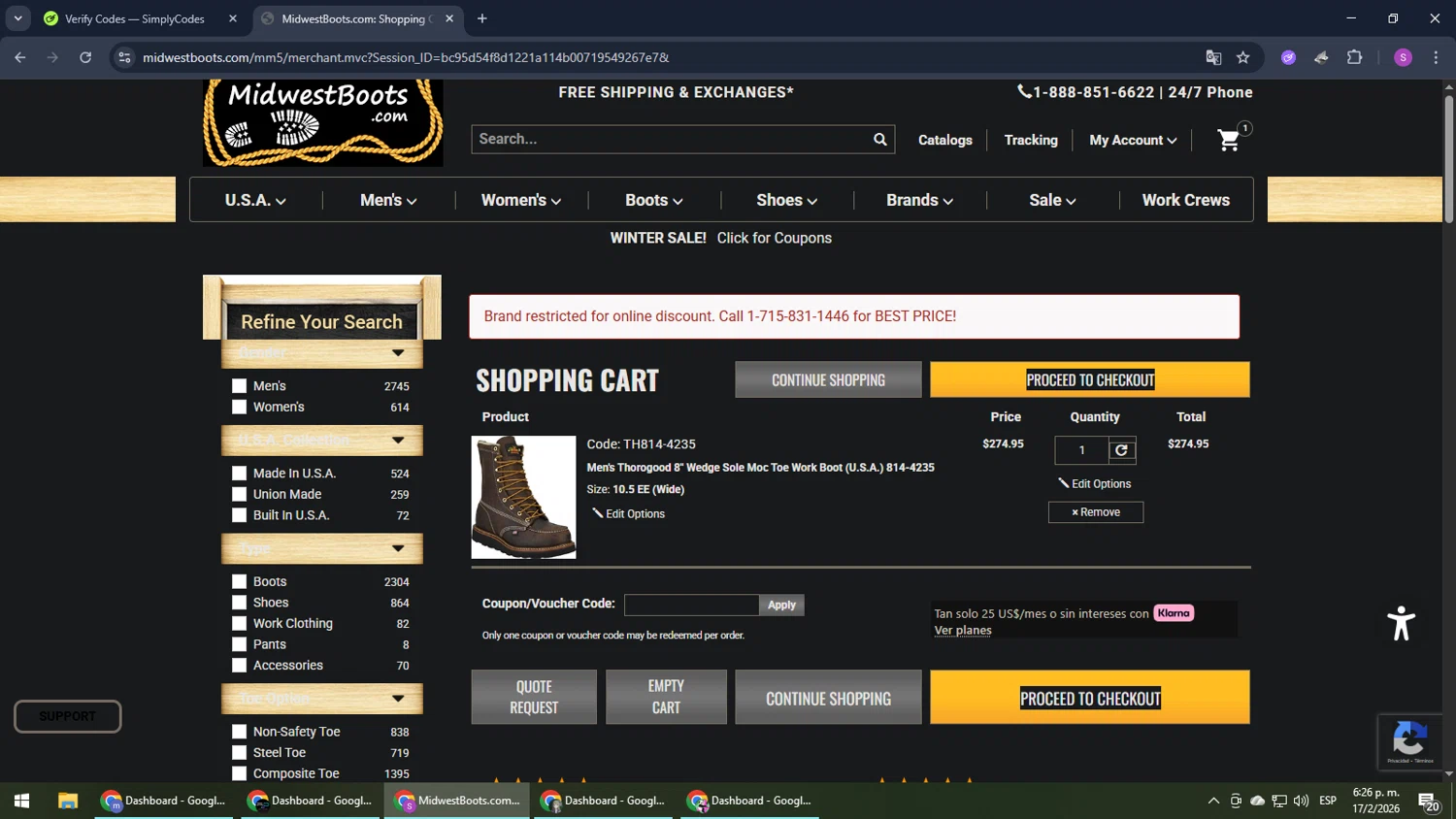Open the Chrome profile avatar
The height and width of the screenshot is (819, 1456).
1403,57
